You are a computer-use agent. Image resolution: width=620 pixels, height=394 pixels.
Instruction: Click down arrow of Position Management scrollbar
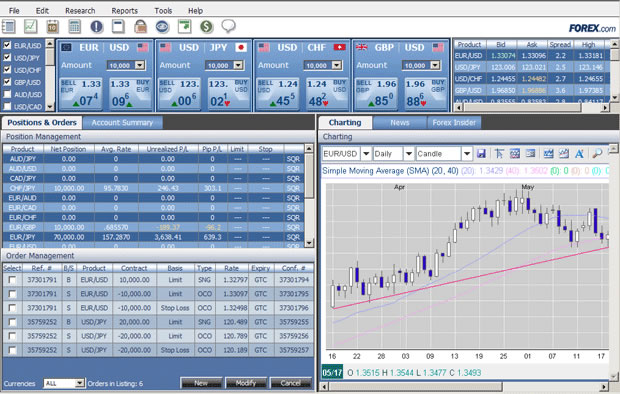[x=309, y=243]
